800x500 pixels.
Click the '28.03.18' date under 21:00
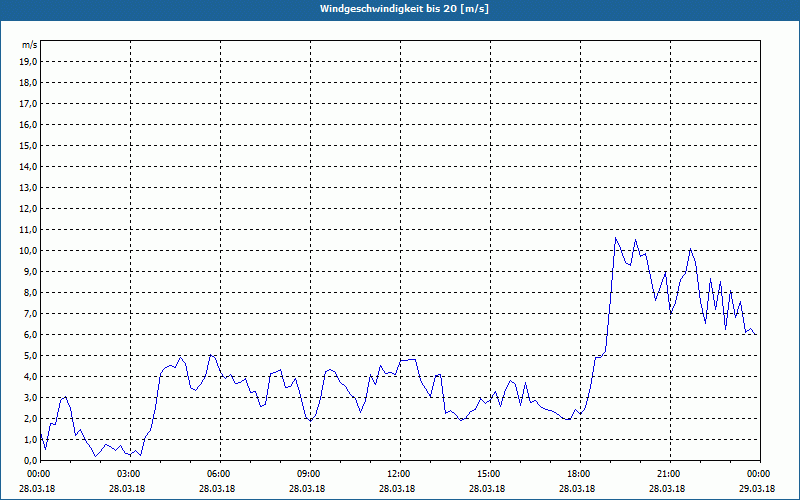point(667,489)
